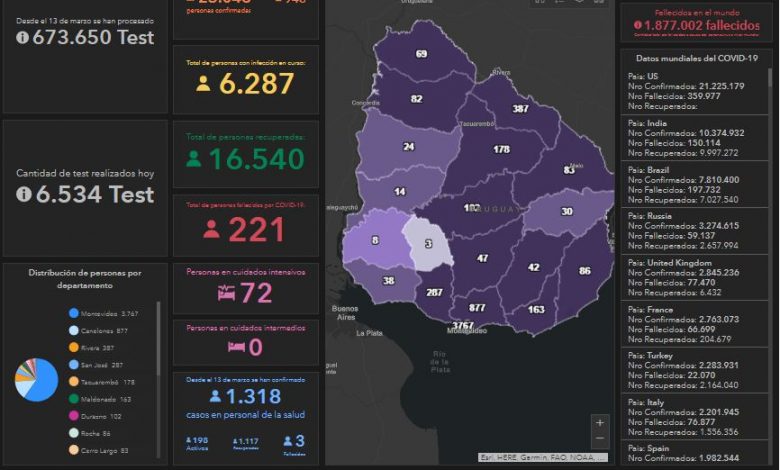Click the yellow person icon for active infections
The image size is (780, 470).
(203, 84)
